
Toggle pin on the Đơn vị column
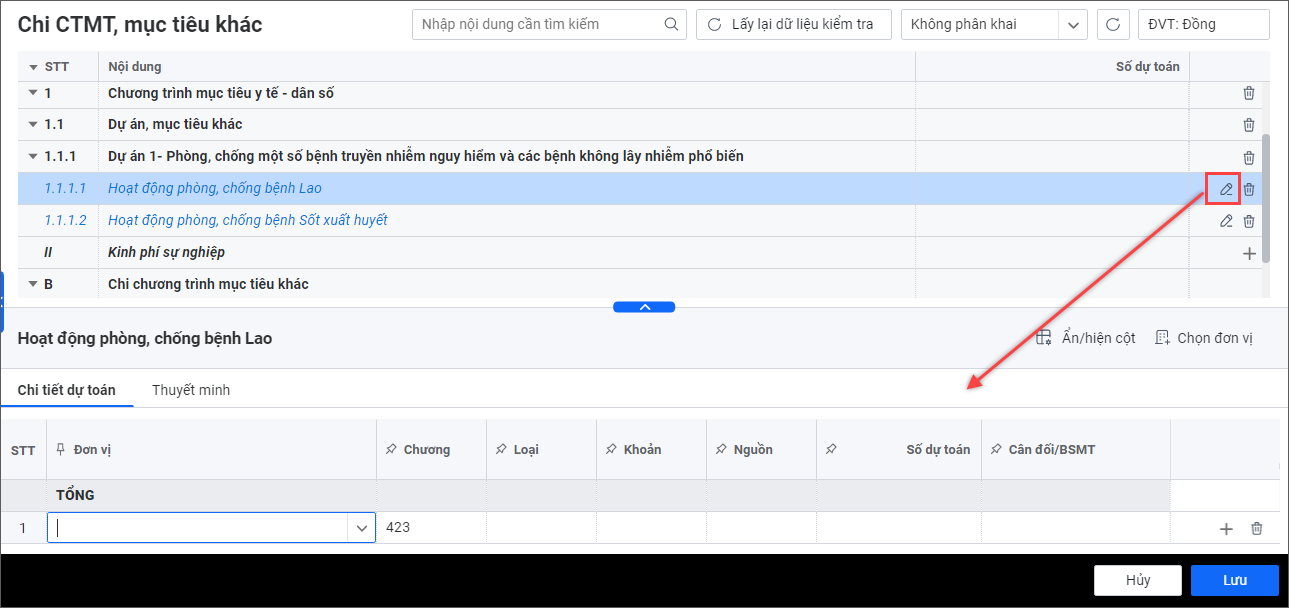(x=61, y=450)
